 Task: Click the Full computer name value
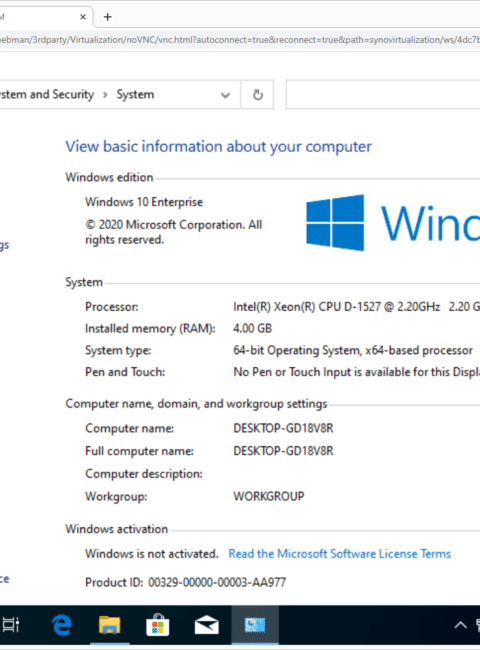[x=283, y=451]
